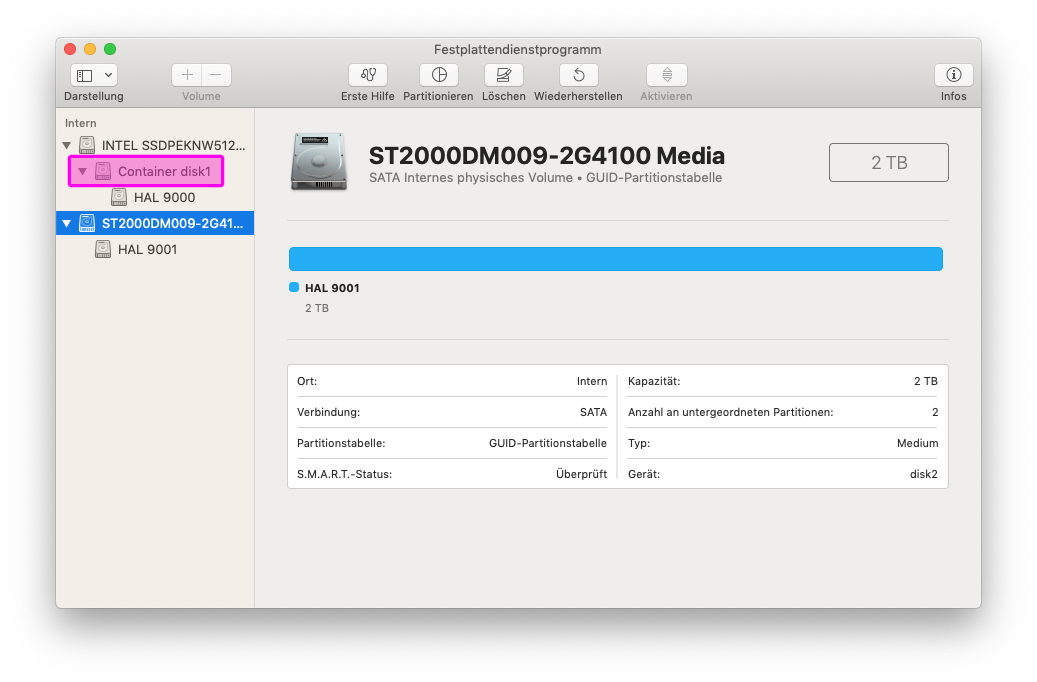1037x682 pixels.
Task: Click the HAL 9001 legend label
Action: point(332,288)
